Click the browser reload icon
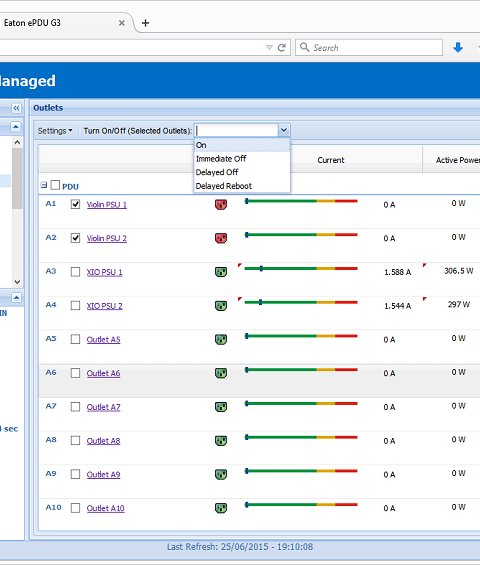The height and width of the screenshot is (565, 480). [x=282, y=48]
